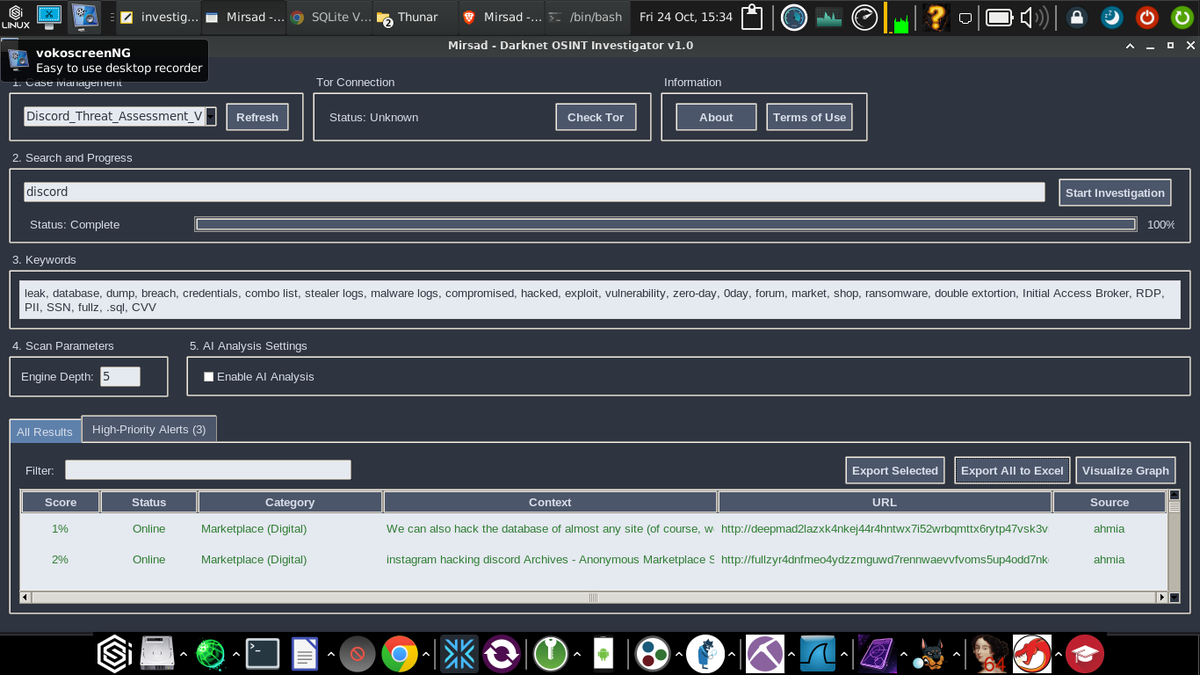Click the question mark help tray icon
The image size is (1200, 675).
pyautogui.click(x=935, y=17)
